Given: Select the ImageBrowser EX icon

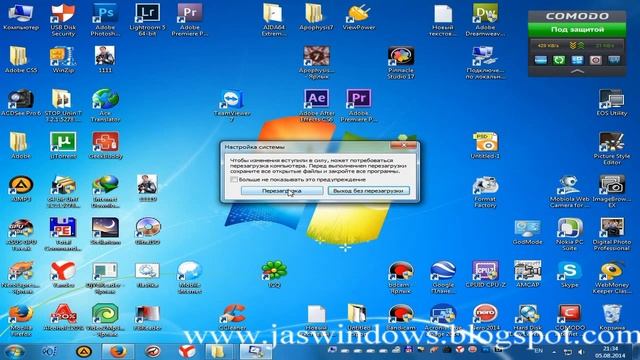Looking at the screenshot, I should click(x=611, y=192).
